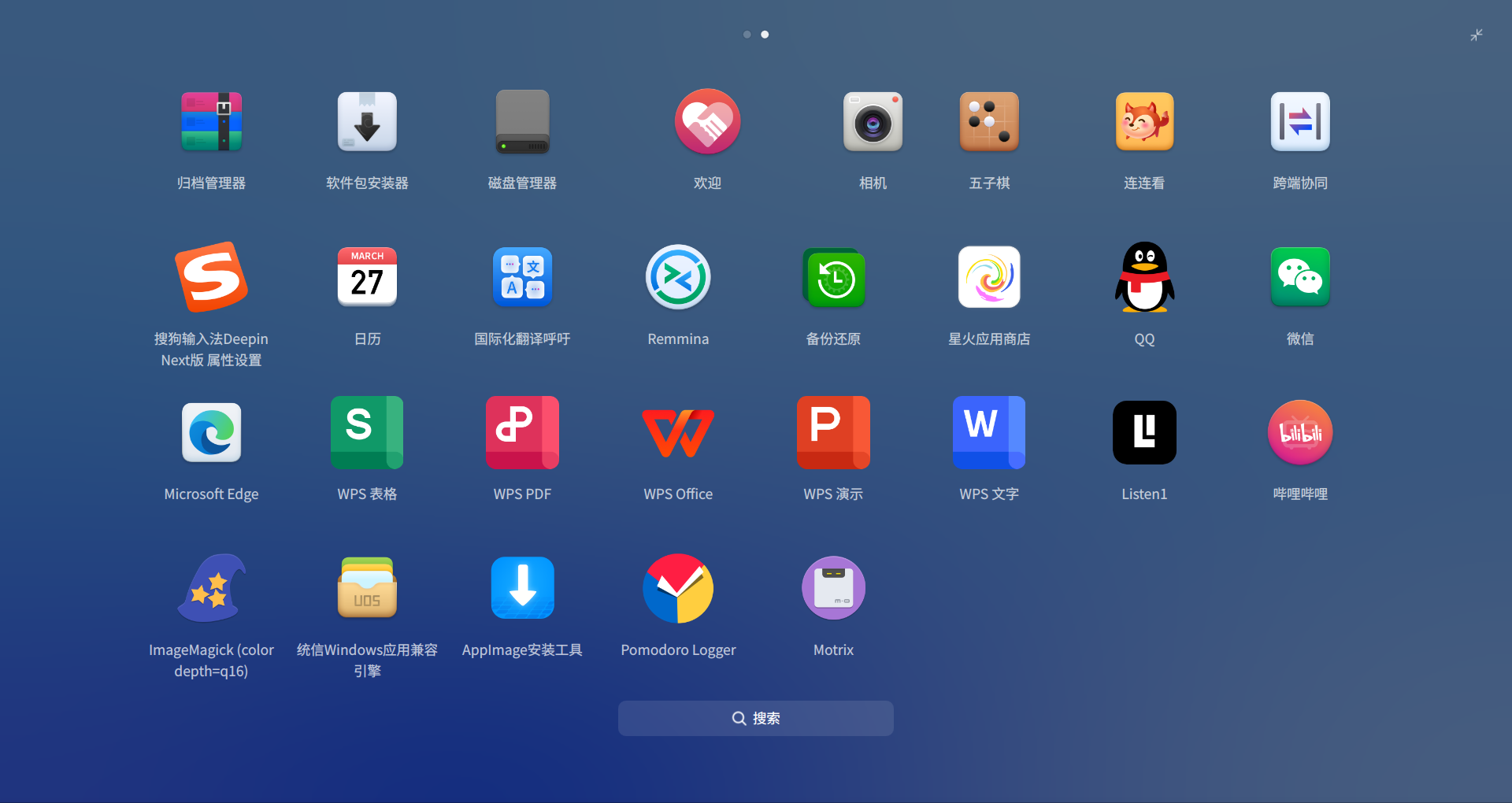Select the second launcher page dot

[x=765, y=35]
